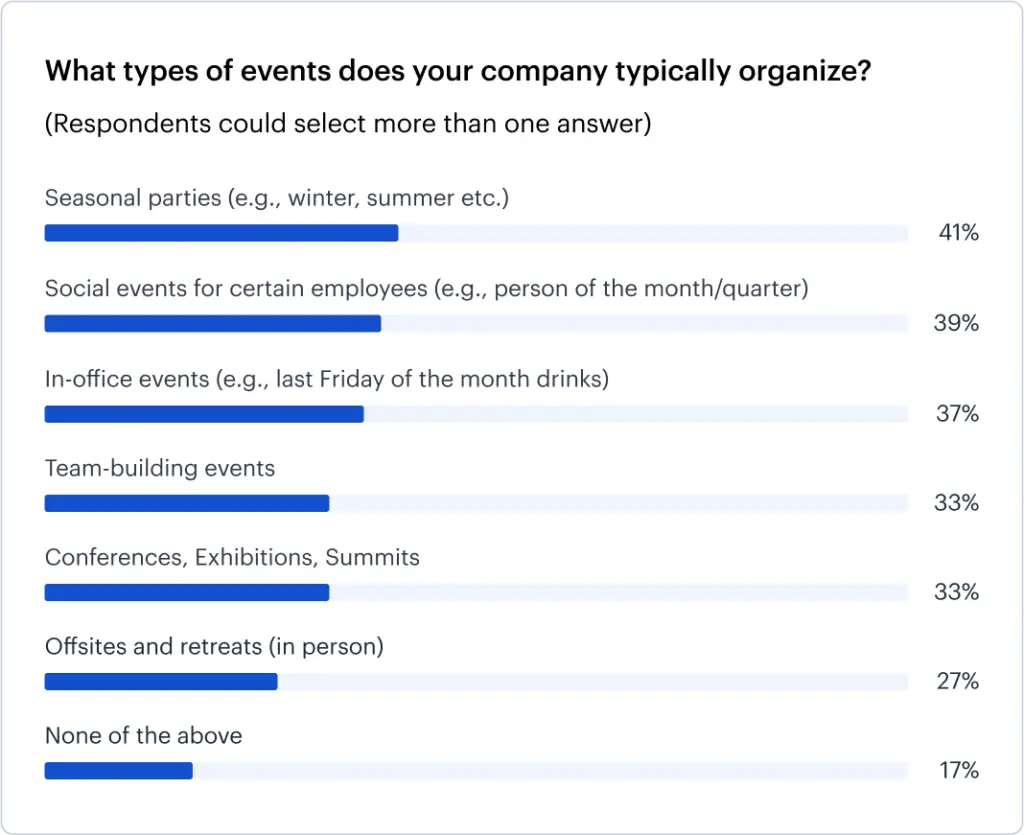1024x835 pixels.
Task: Click the Seasonal parties blue progress bar
Action: 221,233
